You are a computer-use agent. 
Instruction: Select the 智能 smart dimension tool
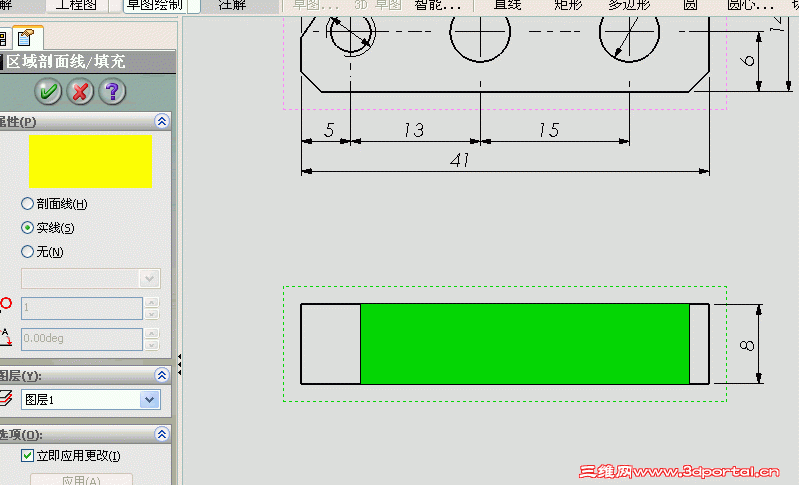tap(437, 6)
